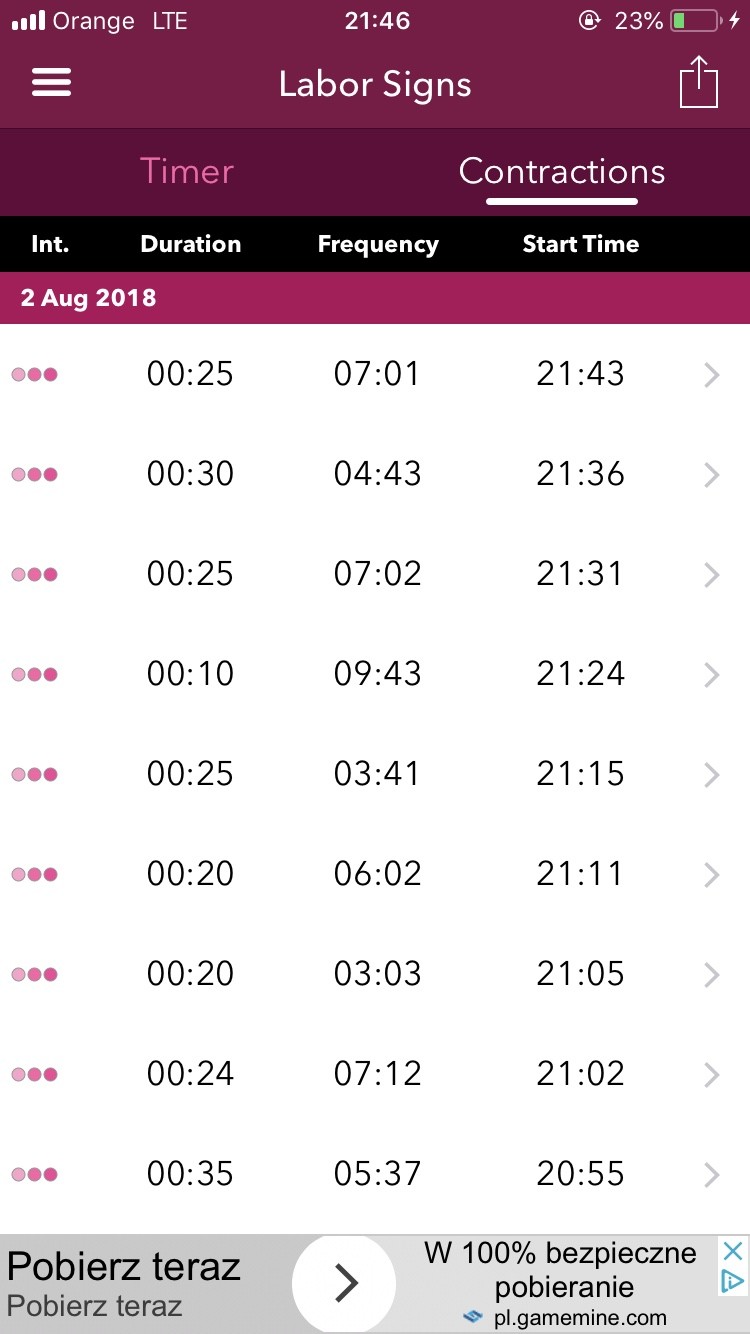The image size is (750, 1334).
Task: Click intensity dots for 21:24 contraction
Action: click(x=34, y=675)
